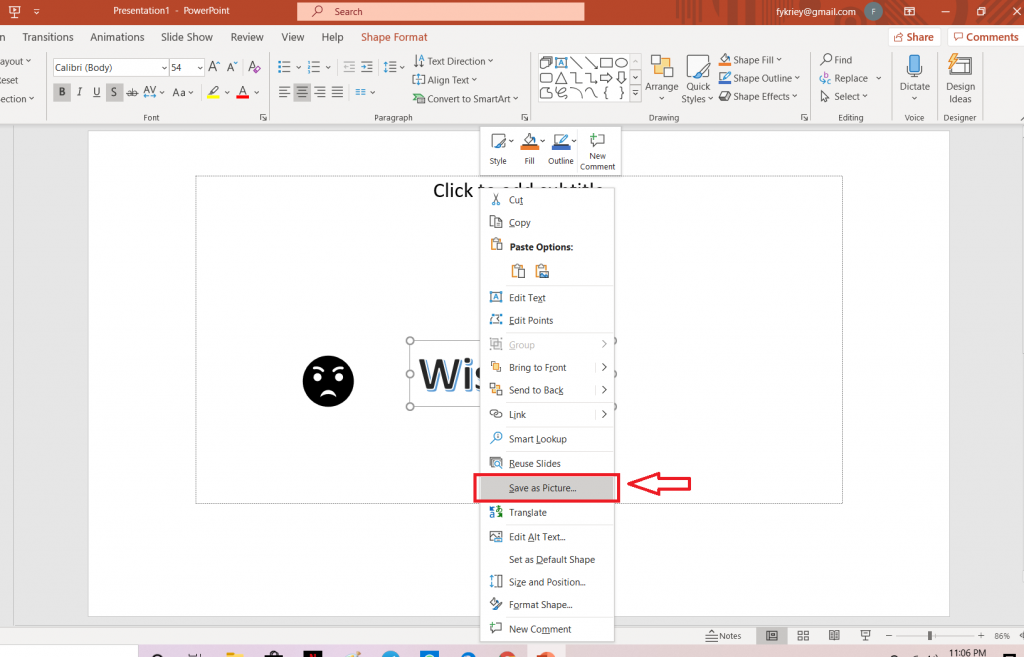Image resolution: width=1024 pixels, height=657 pixels.
Task: Toggle text Shadow button
Action: (x=115, y=92)
